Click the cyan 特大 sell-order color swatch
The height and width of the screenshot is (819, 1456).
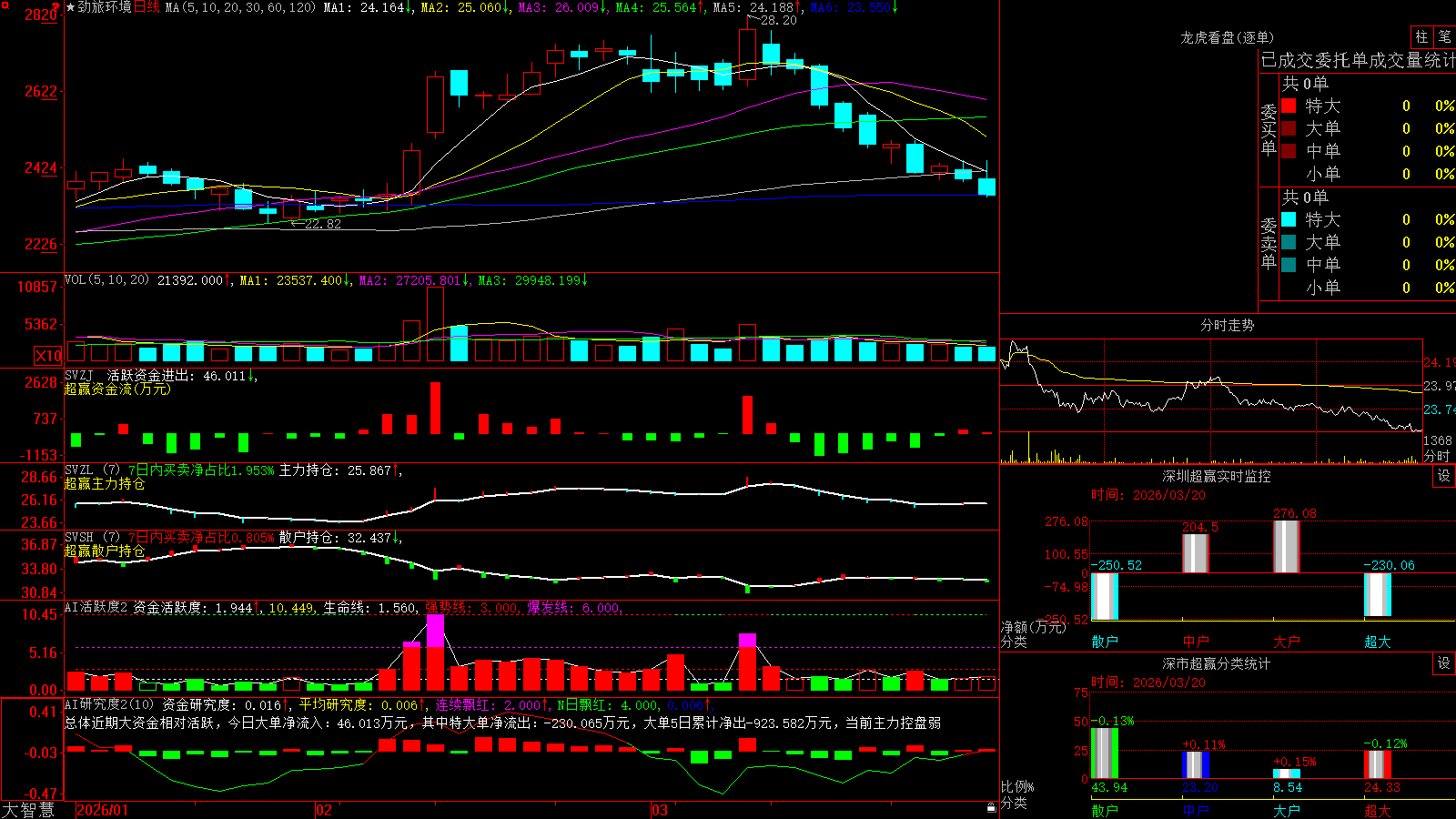tap(1289, 219)
